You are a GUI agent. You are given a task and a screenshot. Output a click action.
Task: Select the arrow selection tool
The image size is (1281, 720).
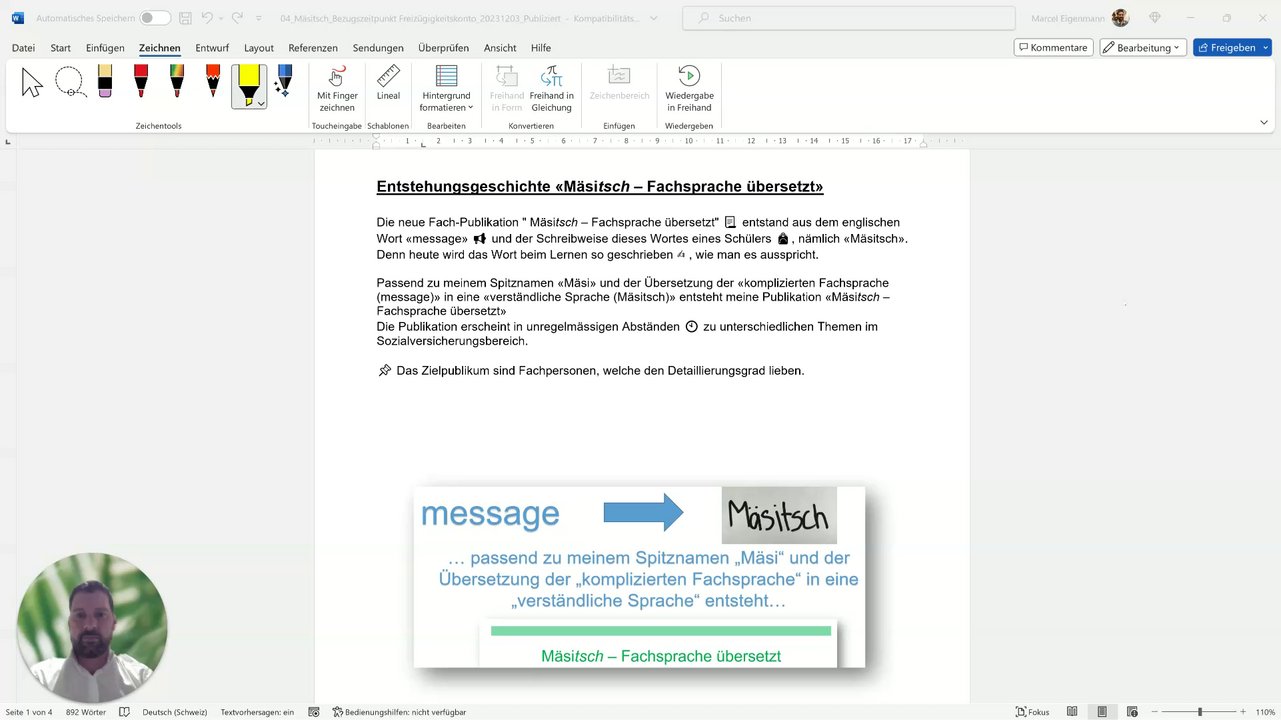coord(32,83)
